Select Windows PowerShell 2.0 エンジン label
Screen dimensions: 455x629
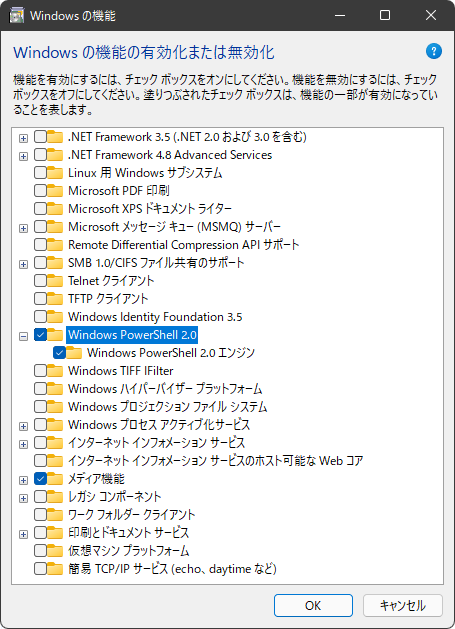click(171, 353)
